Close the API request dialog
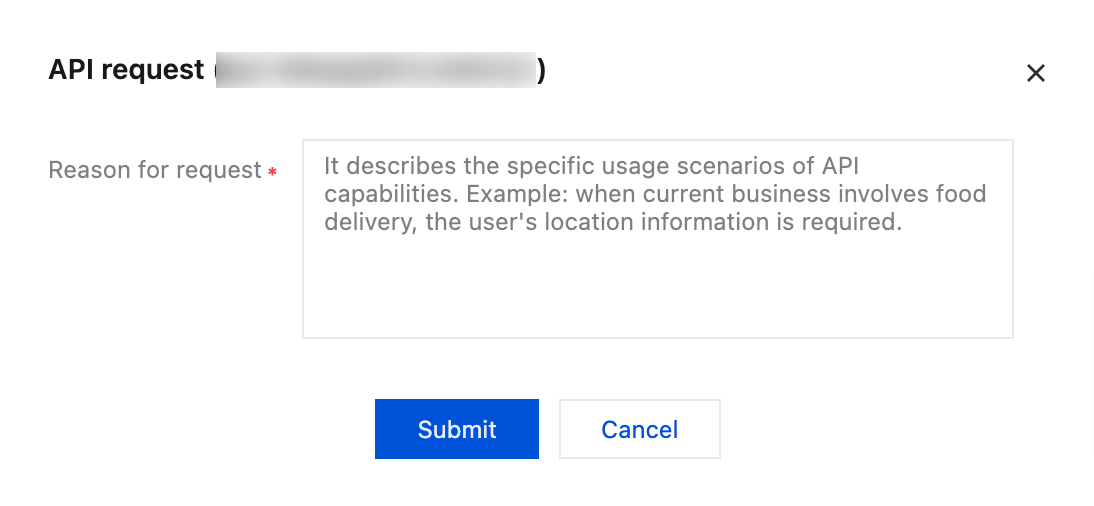 pos(1035,73)
